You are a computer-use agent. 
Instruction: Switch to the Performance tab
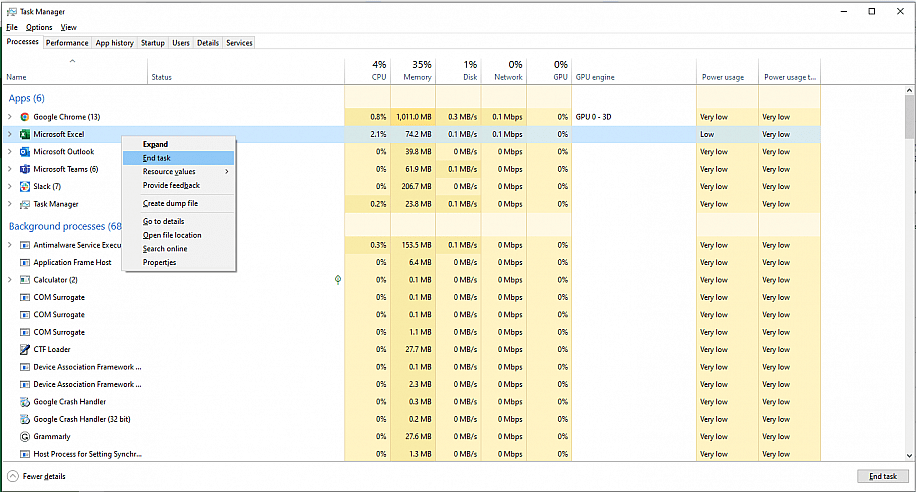pos(67,43)
